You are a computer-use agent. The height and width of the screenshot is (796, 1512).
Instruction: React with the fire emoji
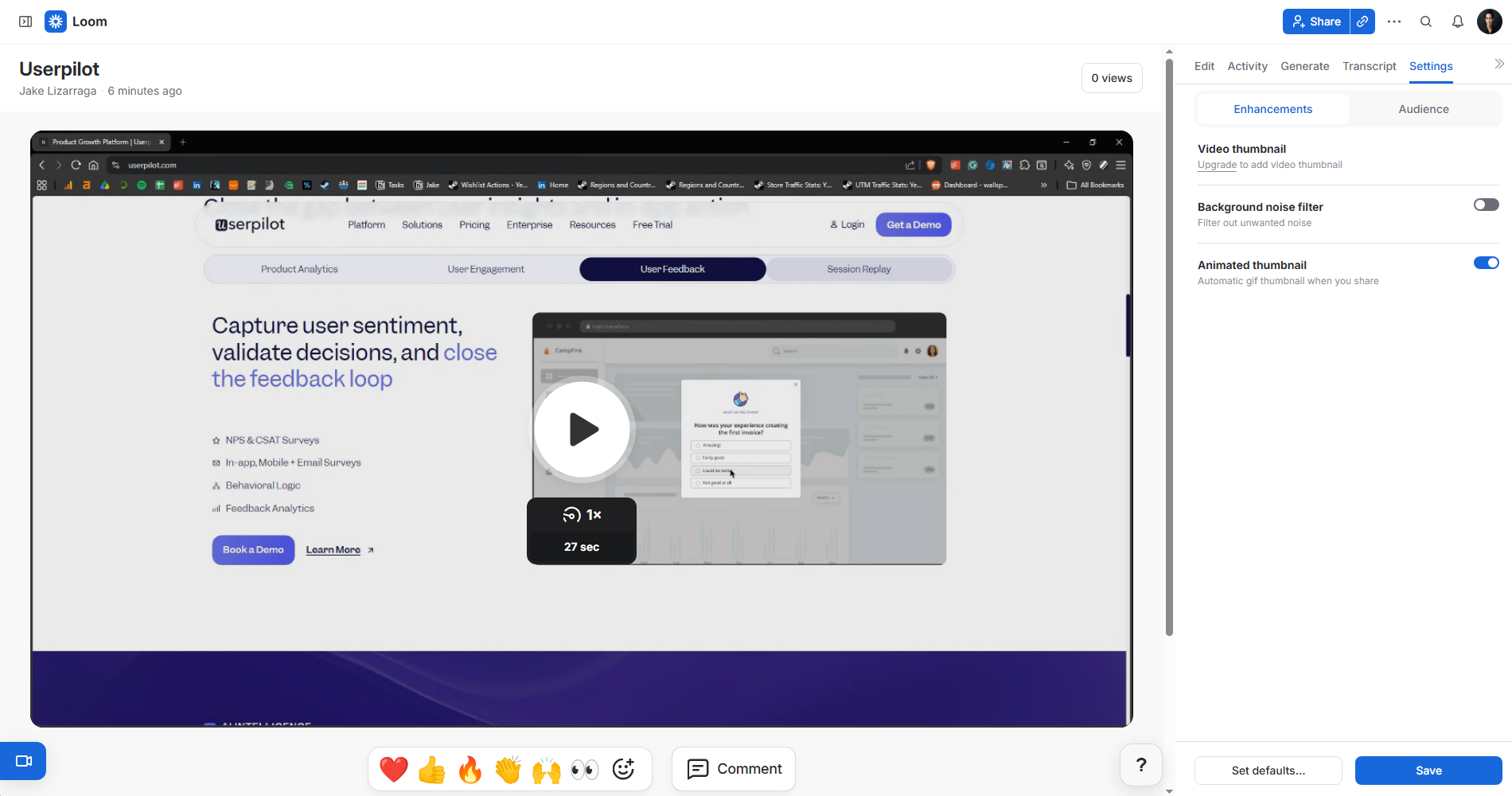pos(470,769)
